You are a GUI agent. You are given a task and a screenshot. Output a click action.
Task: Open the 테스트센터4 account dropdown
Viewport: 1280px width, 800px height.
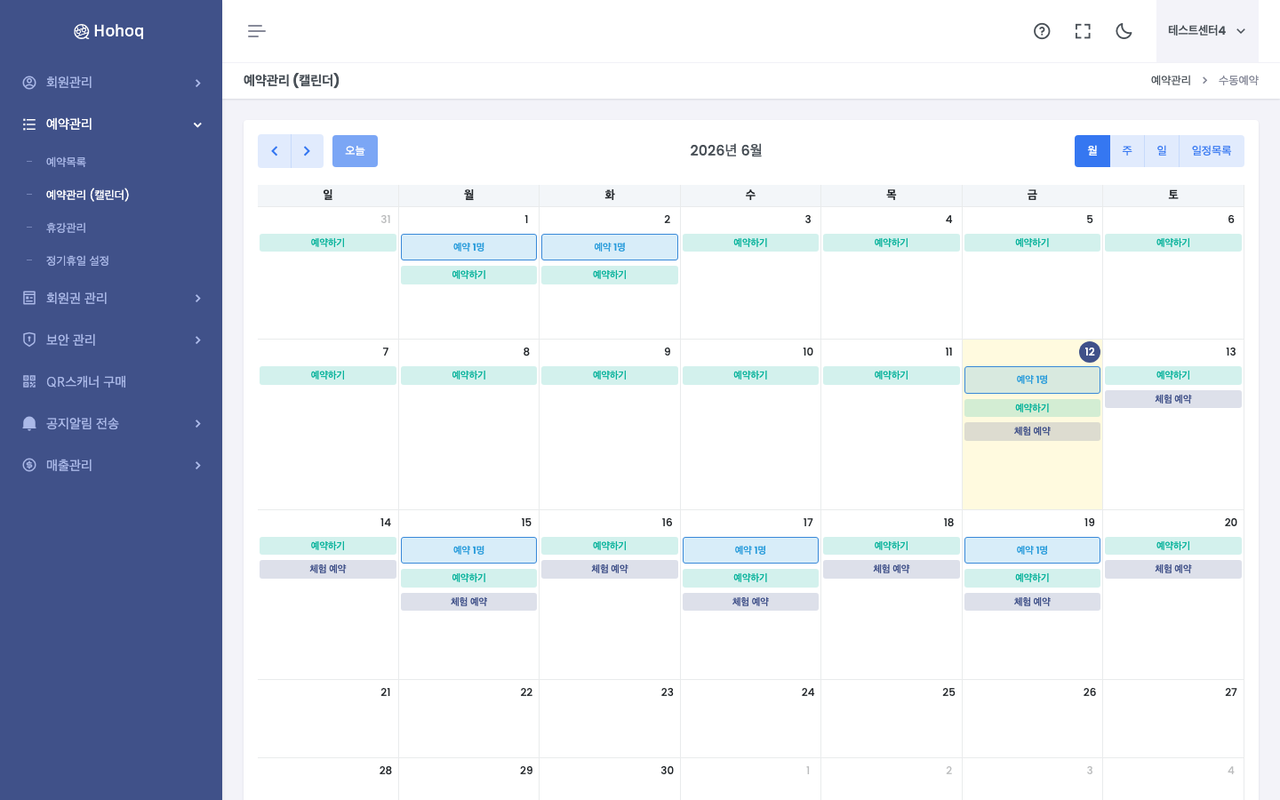coord(1207,31)
